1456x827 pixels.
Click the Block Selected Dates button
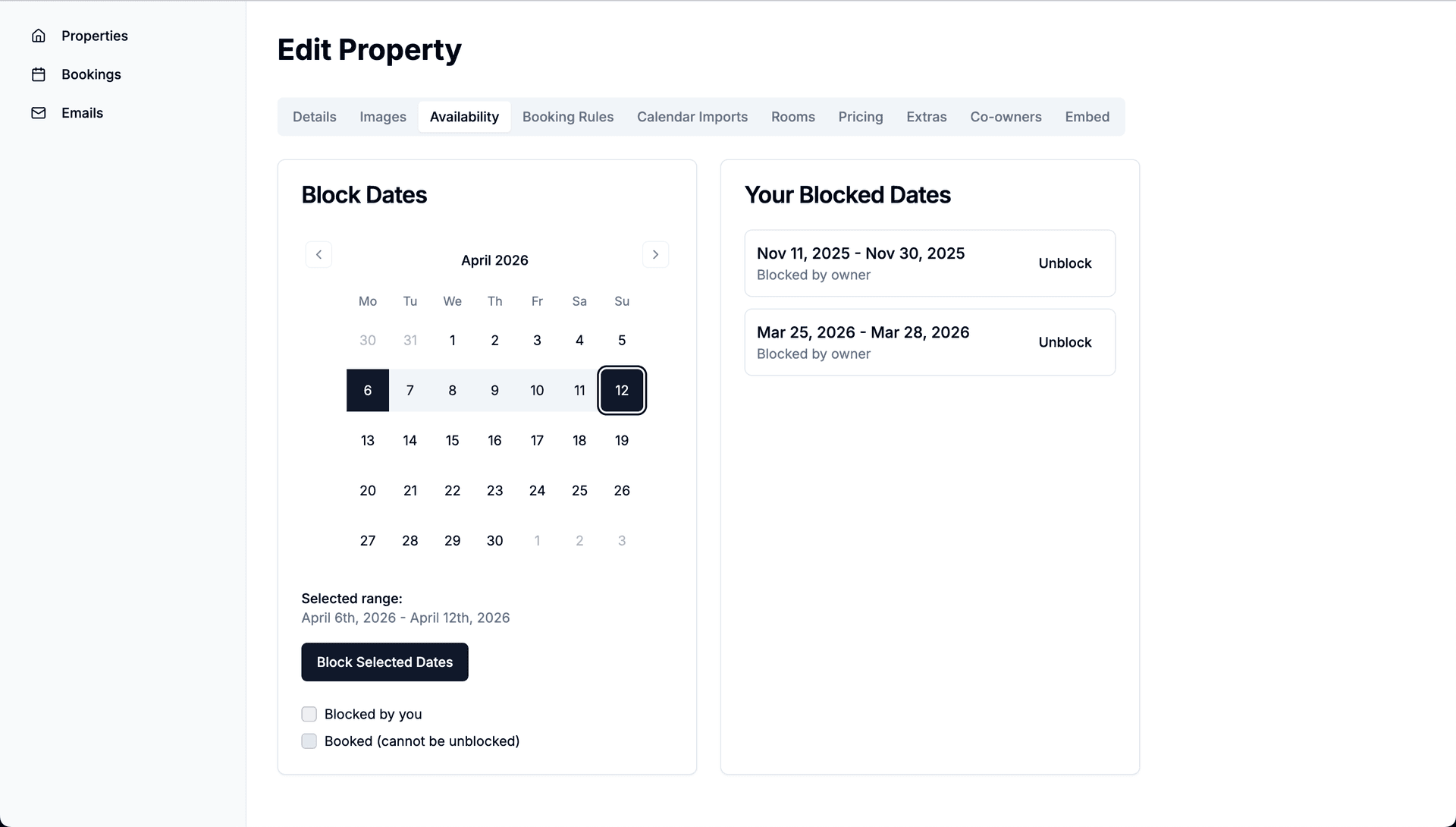tap(384, 662)
